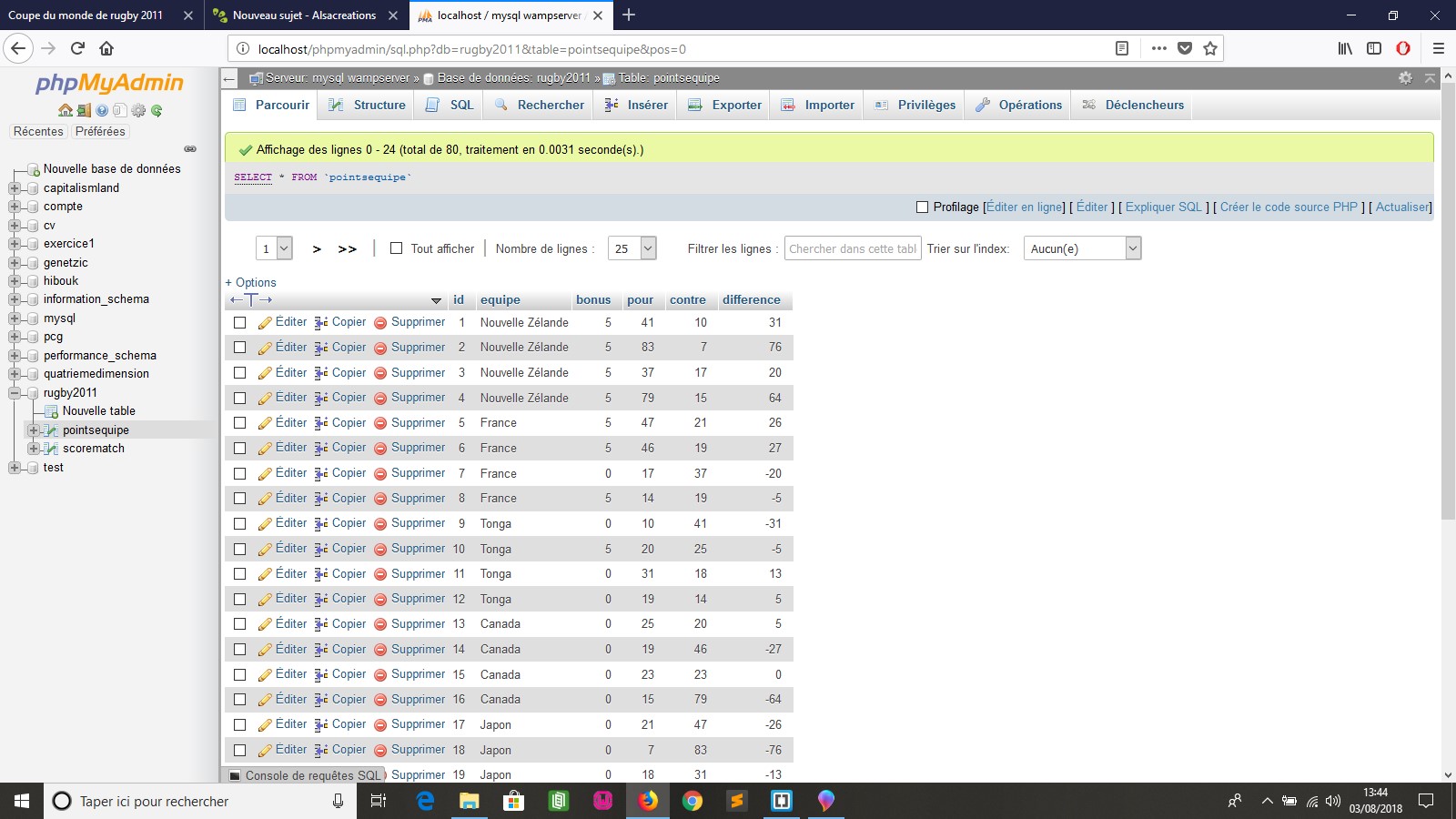The width and height of the screenshot is (1456, 819).
Task: Expand the test database tree node
Action: click(14, 468)
